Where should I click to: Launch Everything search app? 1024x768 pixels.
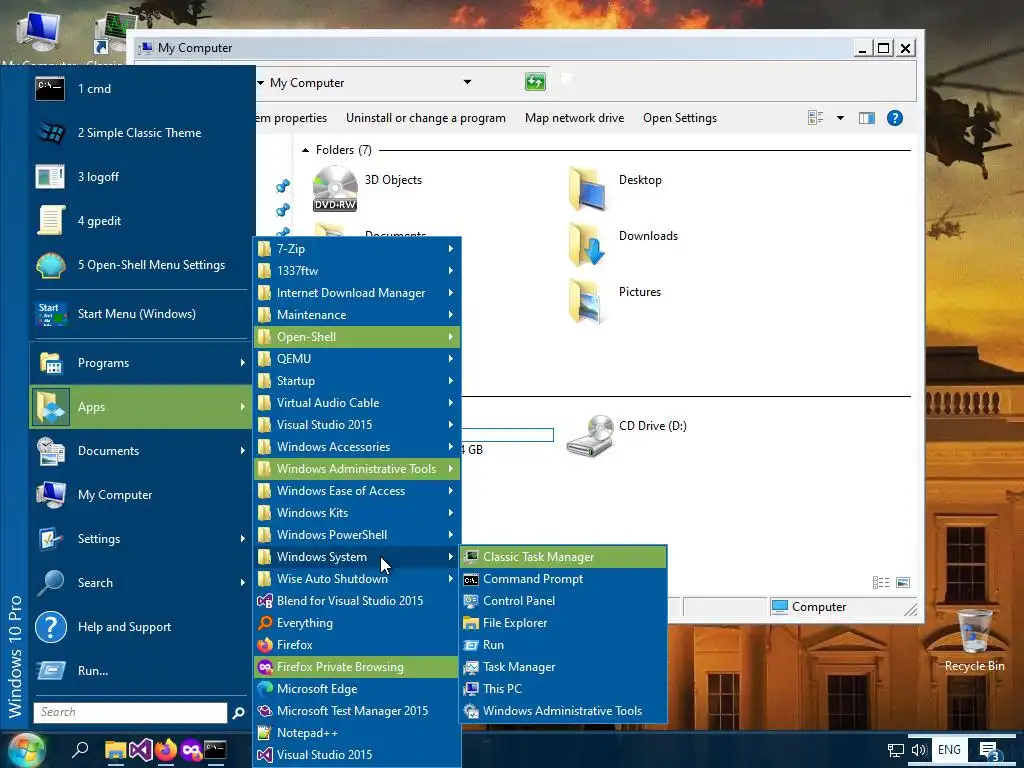pos(357,623)
